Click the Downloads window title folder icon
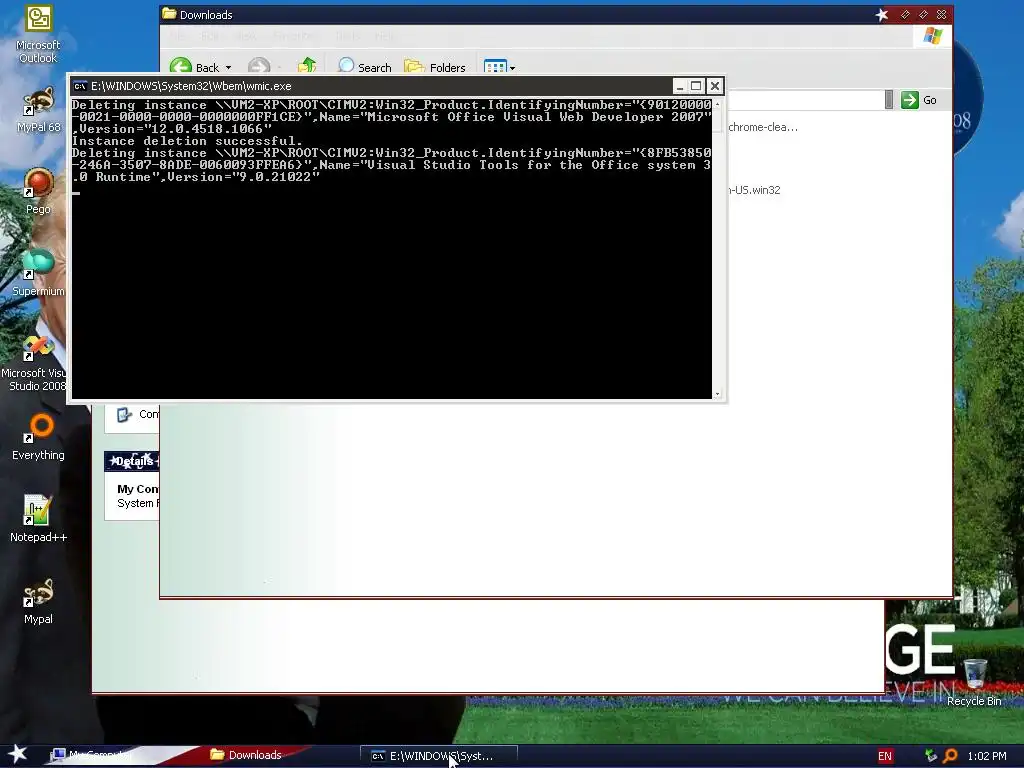This screenshot has height=768, width=1024. click(169, 14)
